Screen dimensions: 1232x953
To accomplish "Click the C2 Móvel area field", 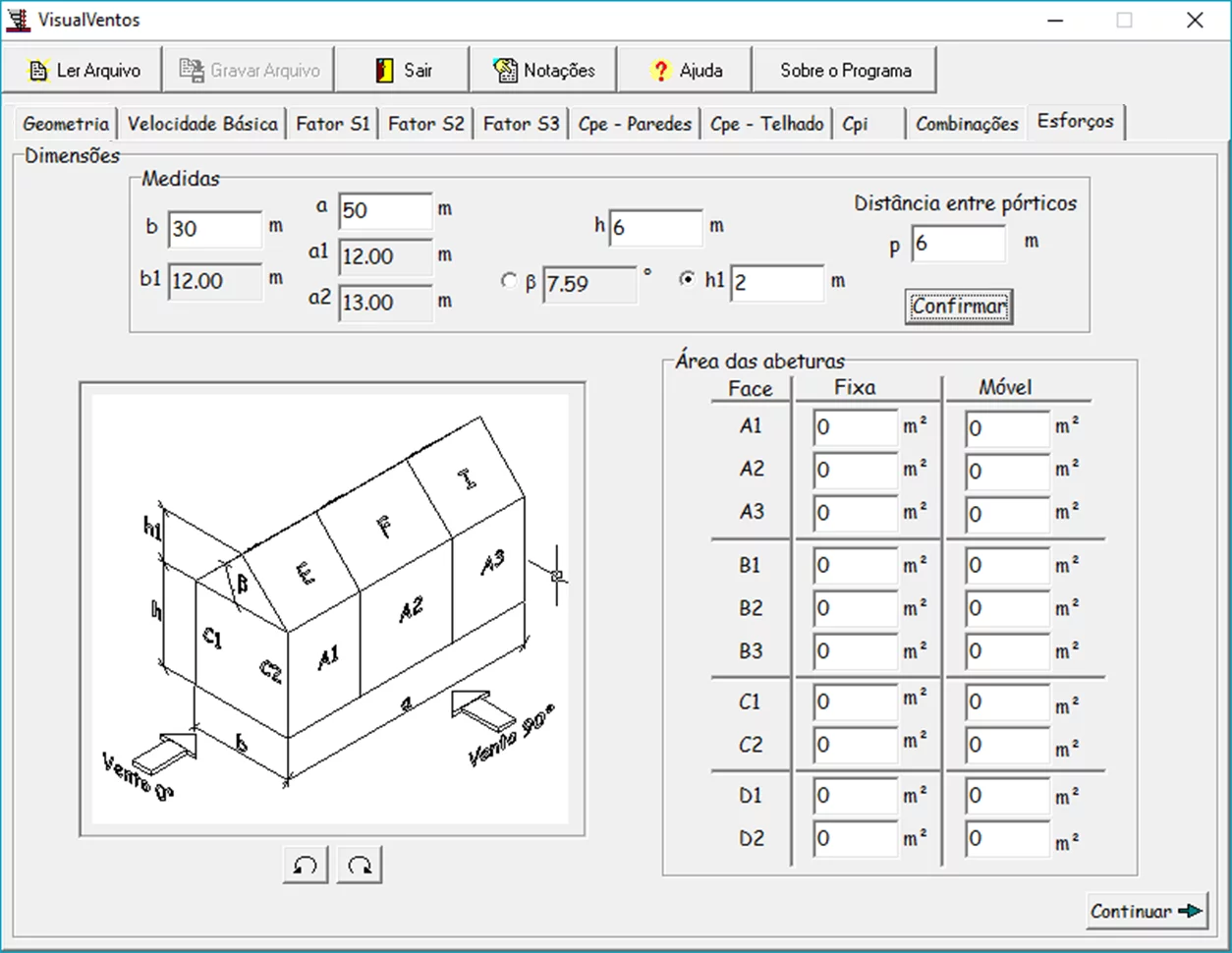I will 1008,746.
